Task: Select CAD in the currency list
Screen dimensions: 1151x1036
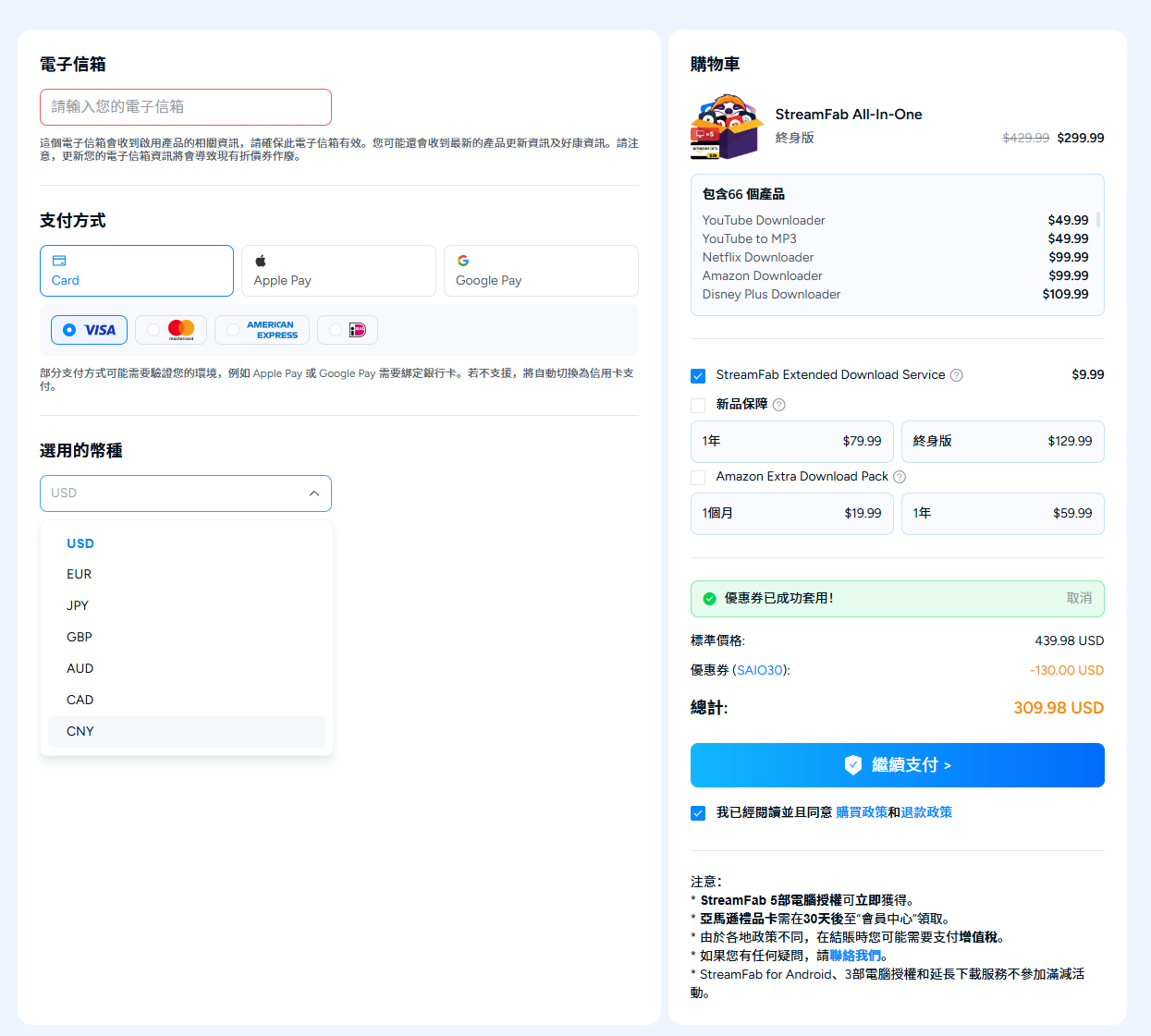Action: 187,701
